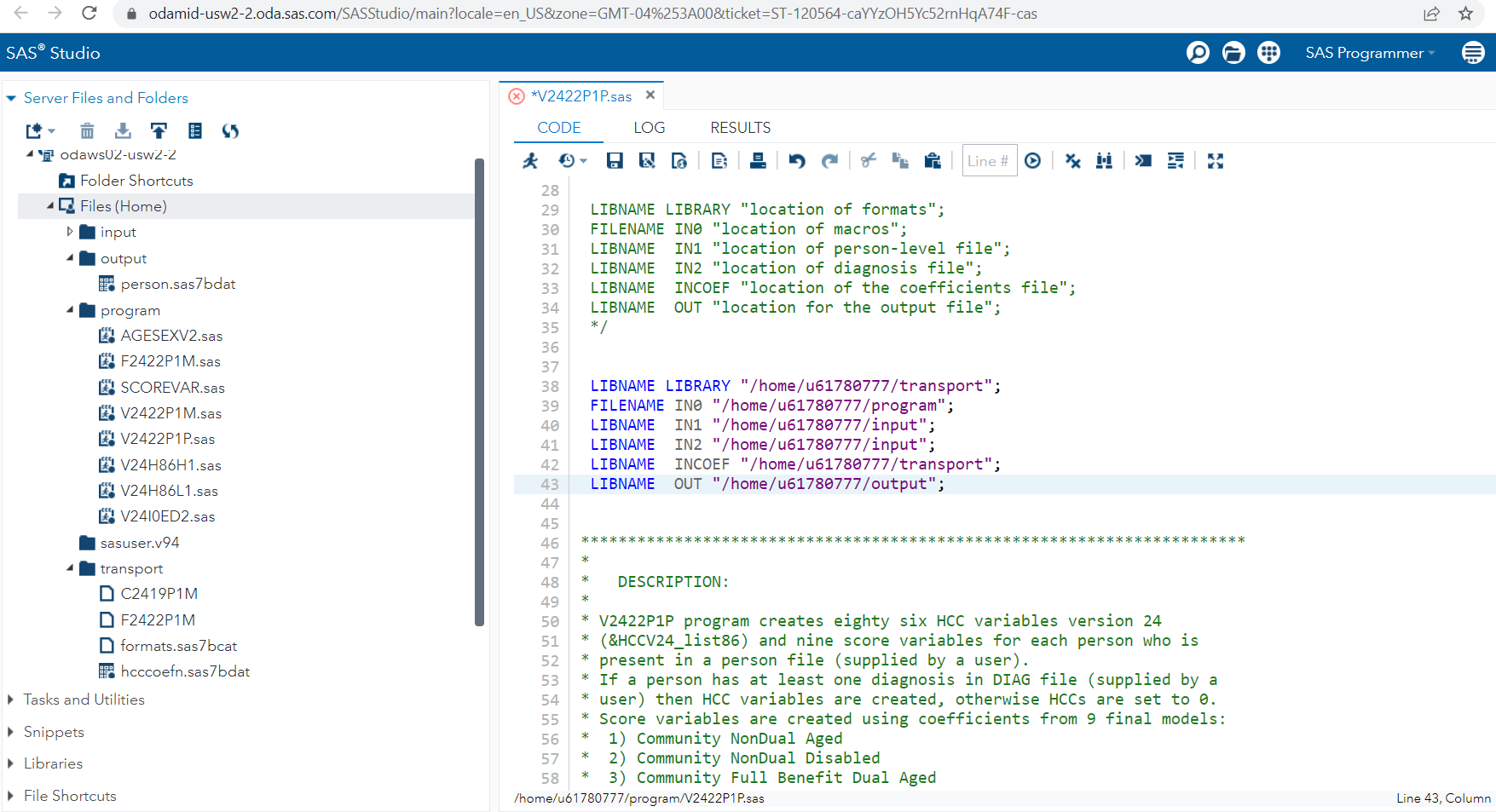
Task: Open file properties list icon in the files toolbar
Action: tap(195, 130)
